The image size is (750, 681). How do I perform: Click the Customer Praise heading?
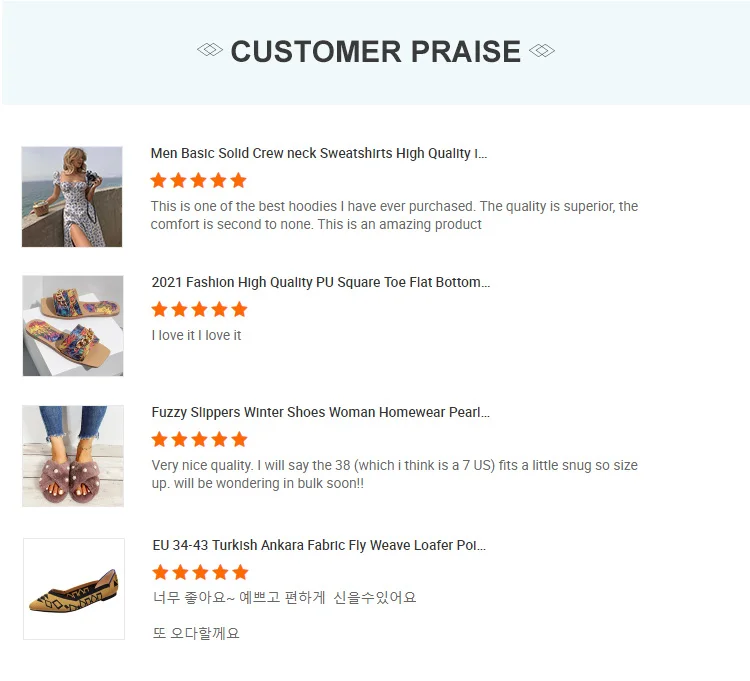pos(376,52)
